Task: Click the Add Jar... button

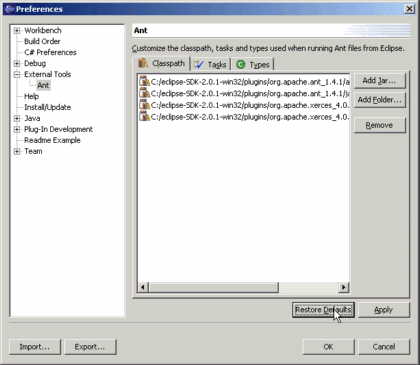Action: 379,80
